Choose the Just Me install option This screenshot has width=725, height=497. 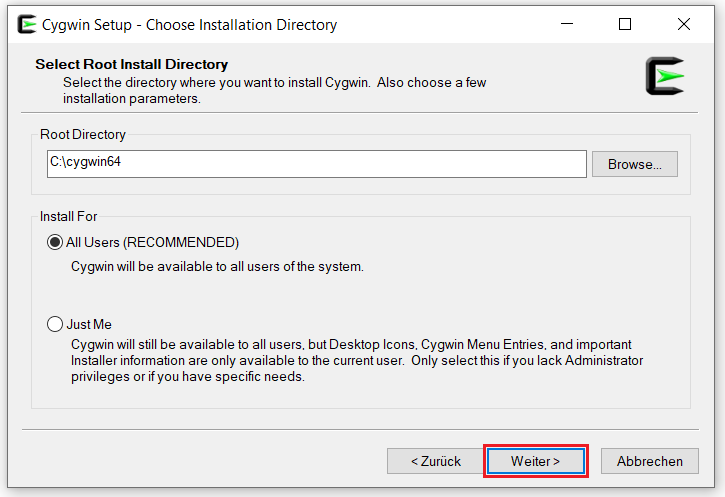coord(55,324)
